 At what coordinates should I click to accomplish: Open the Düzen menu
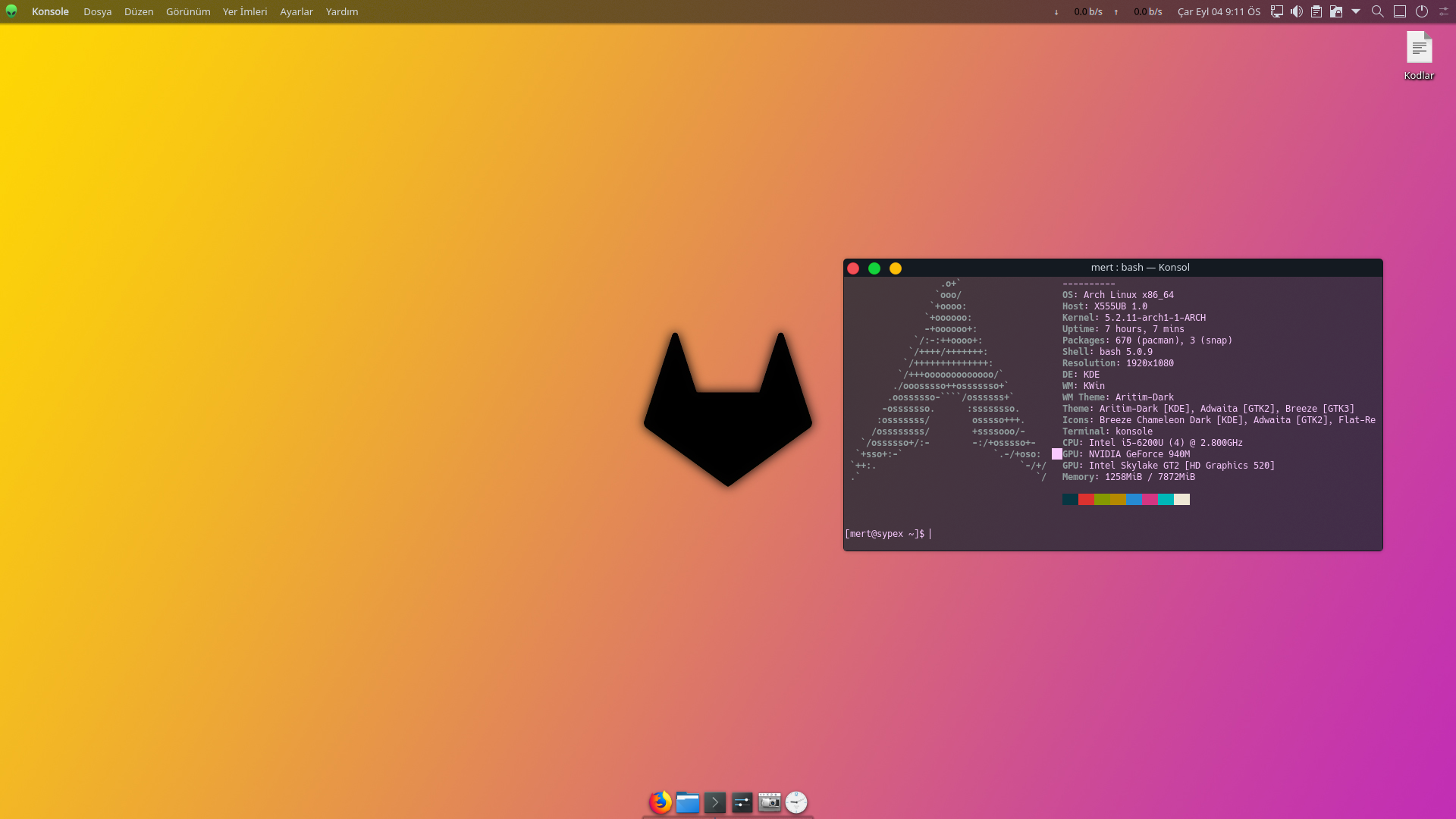(x=139, y=11)
